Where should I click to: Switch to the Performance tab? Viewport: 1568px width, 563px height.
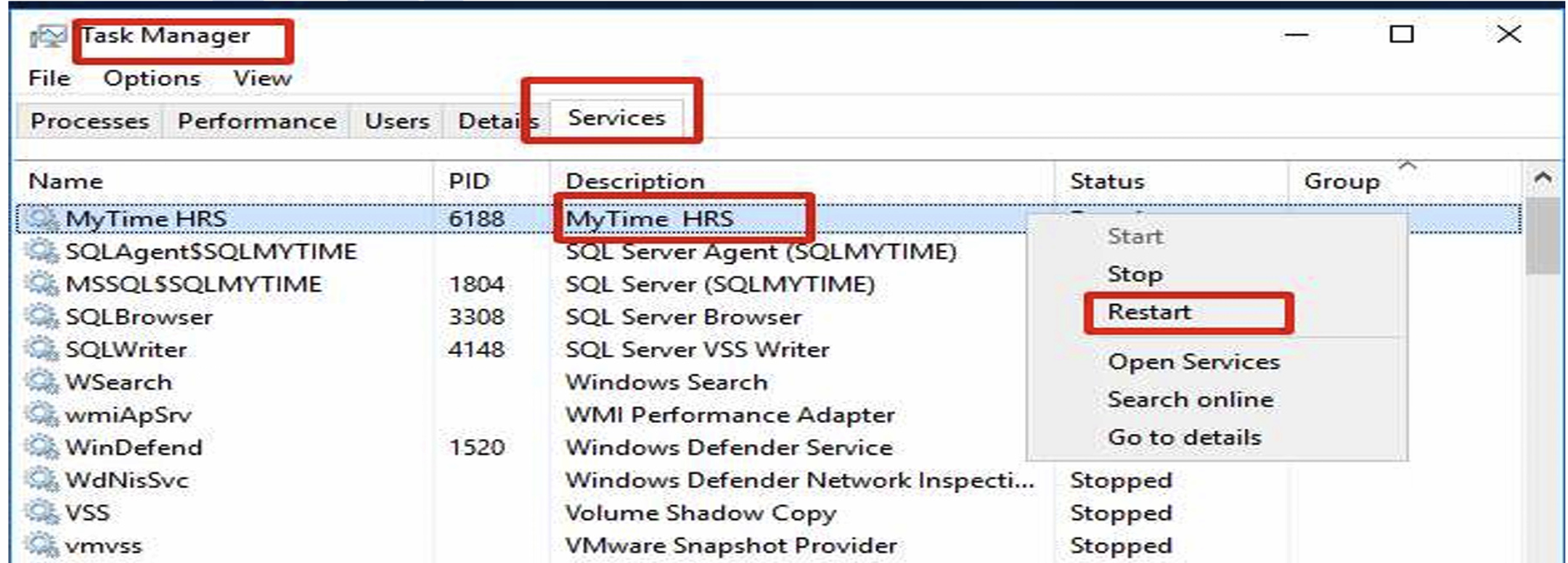[257, 121]
